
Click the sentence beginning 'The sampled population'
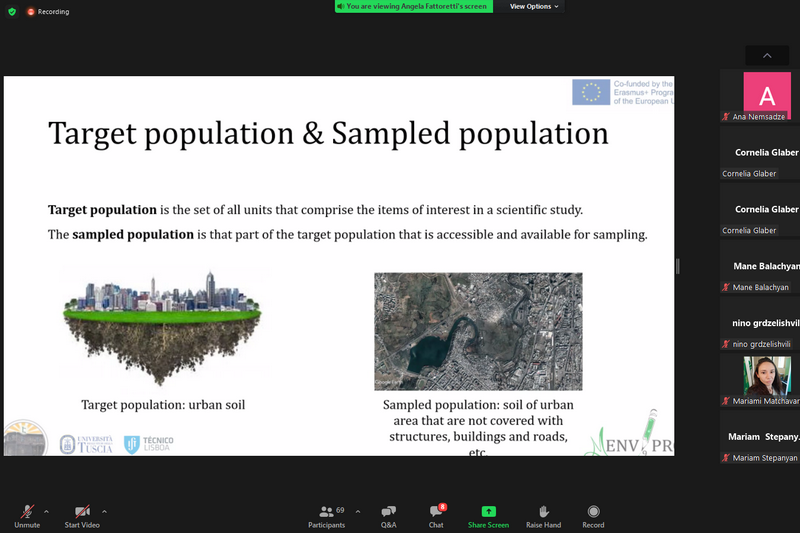(347, 235)
